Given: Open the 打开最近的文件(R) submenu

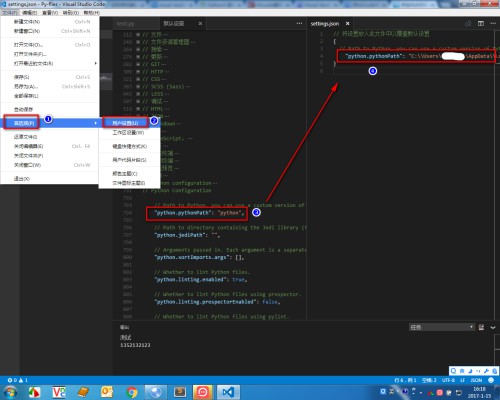Looking at the screenshot, I should coord(50,63).
